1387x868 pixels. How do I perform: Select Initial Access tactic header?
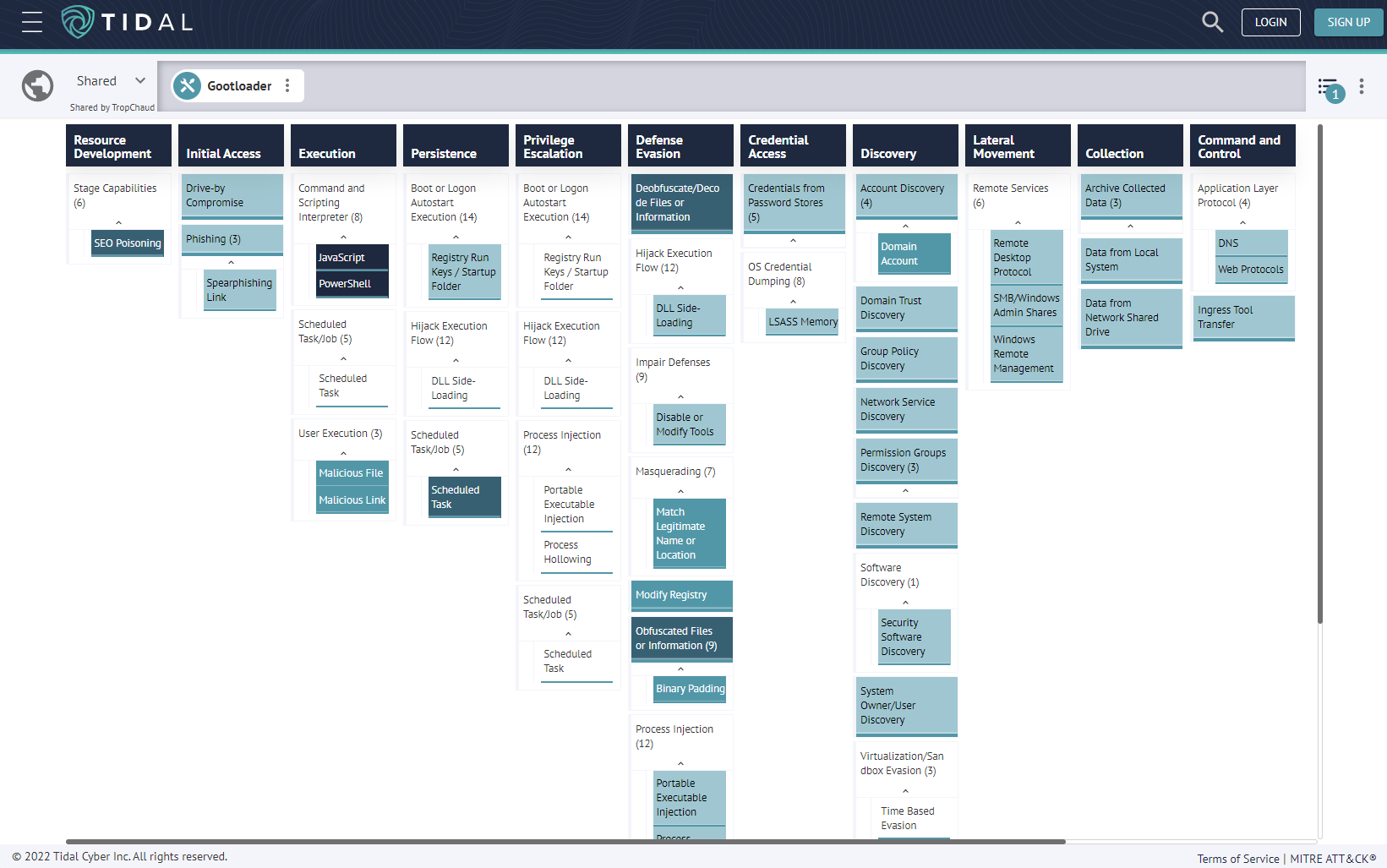point(231,145)
